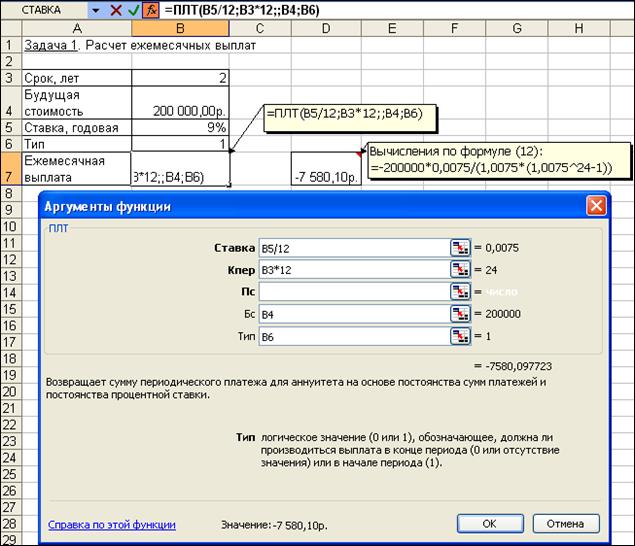Click the fx insert function icon

[x=150, y=9]
